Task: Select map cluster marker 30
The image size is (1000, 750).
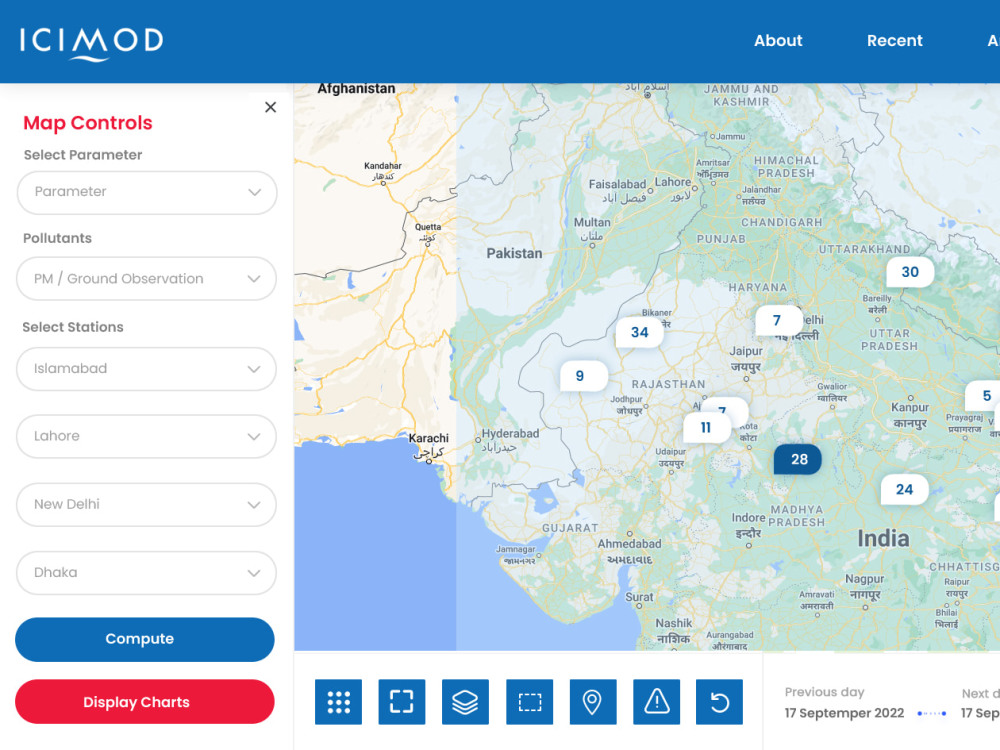Action: point(910,272)
